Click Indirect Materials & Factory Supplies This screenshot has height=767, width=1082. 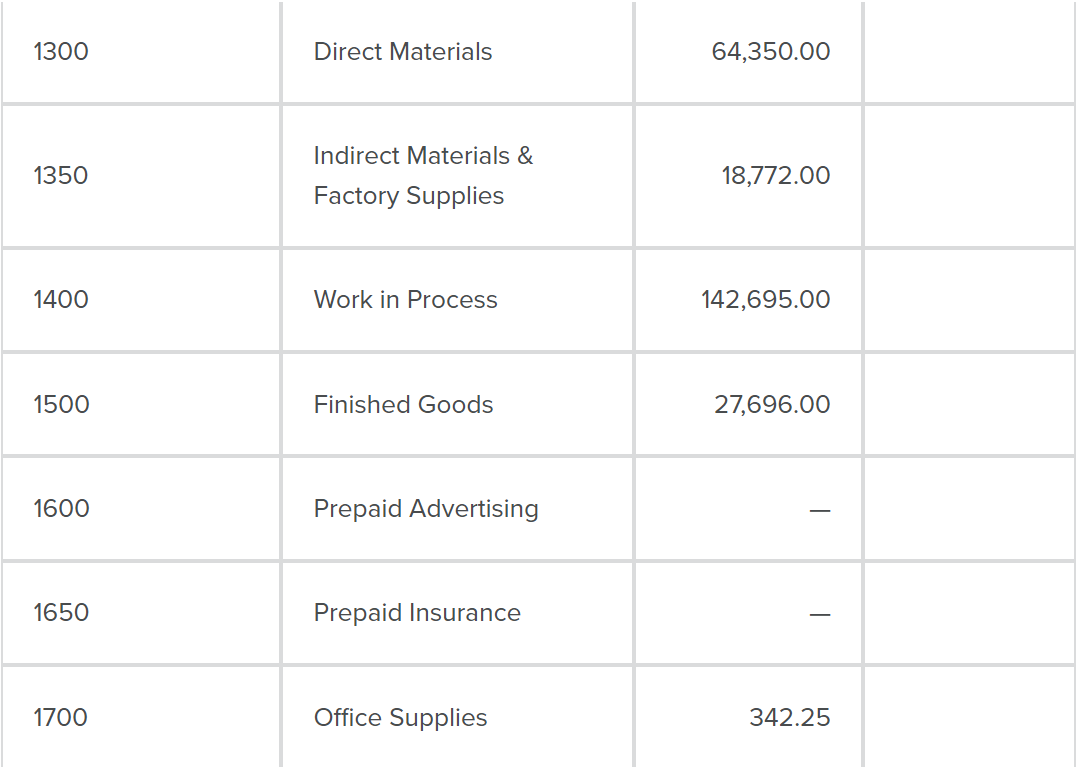pos(423,176)
